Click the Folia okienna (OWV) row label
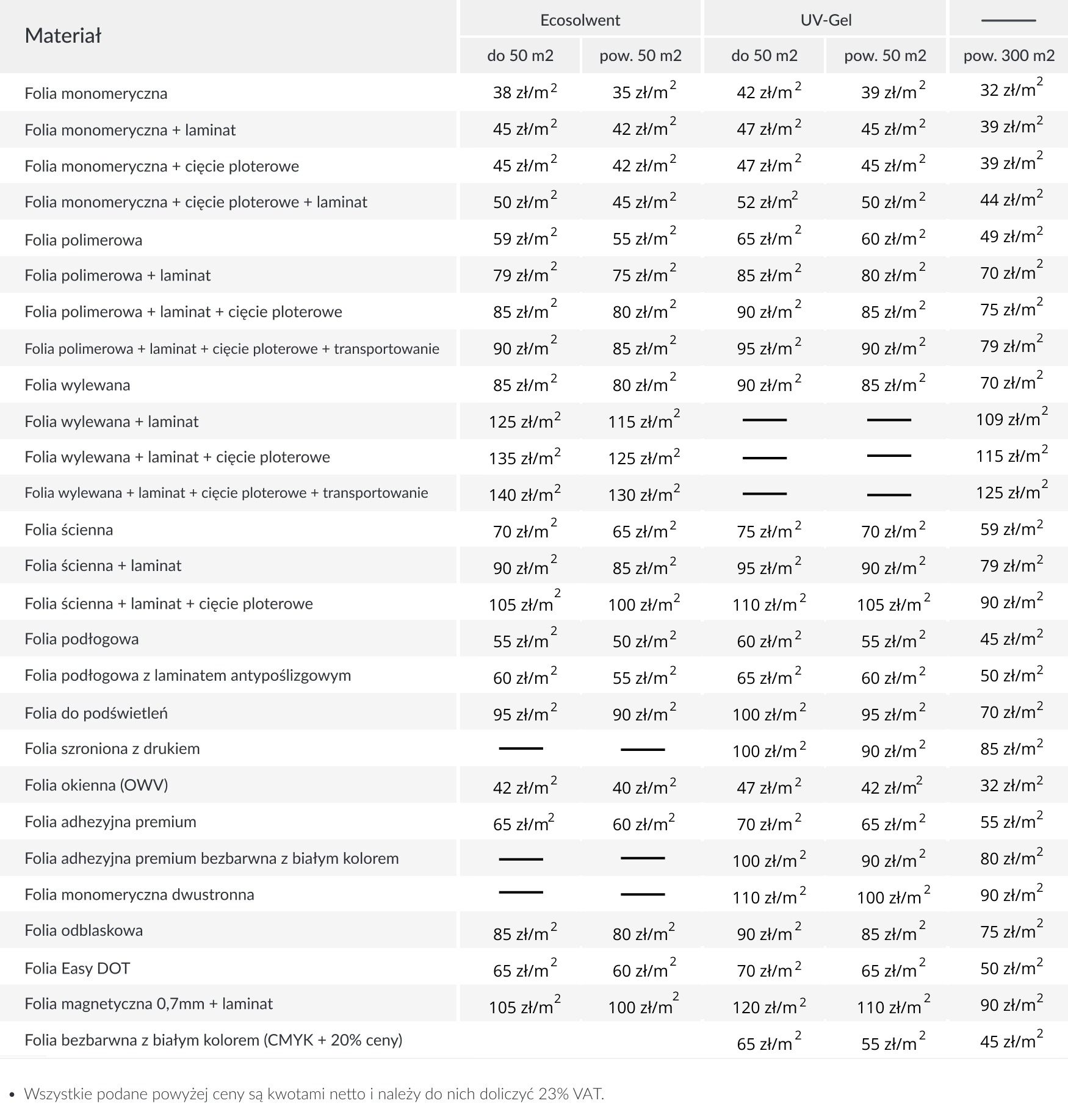Viewport: 1068px width, 1120px height. pyautogui.click(x=96, y=785)
